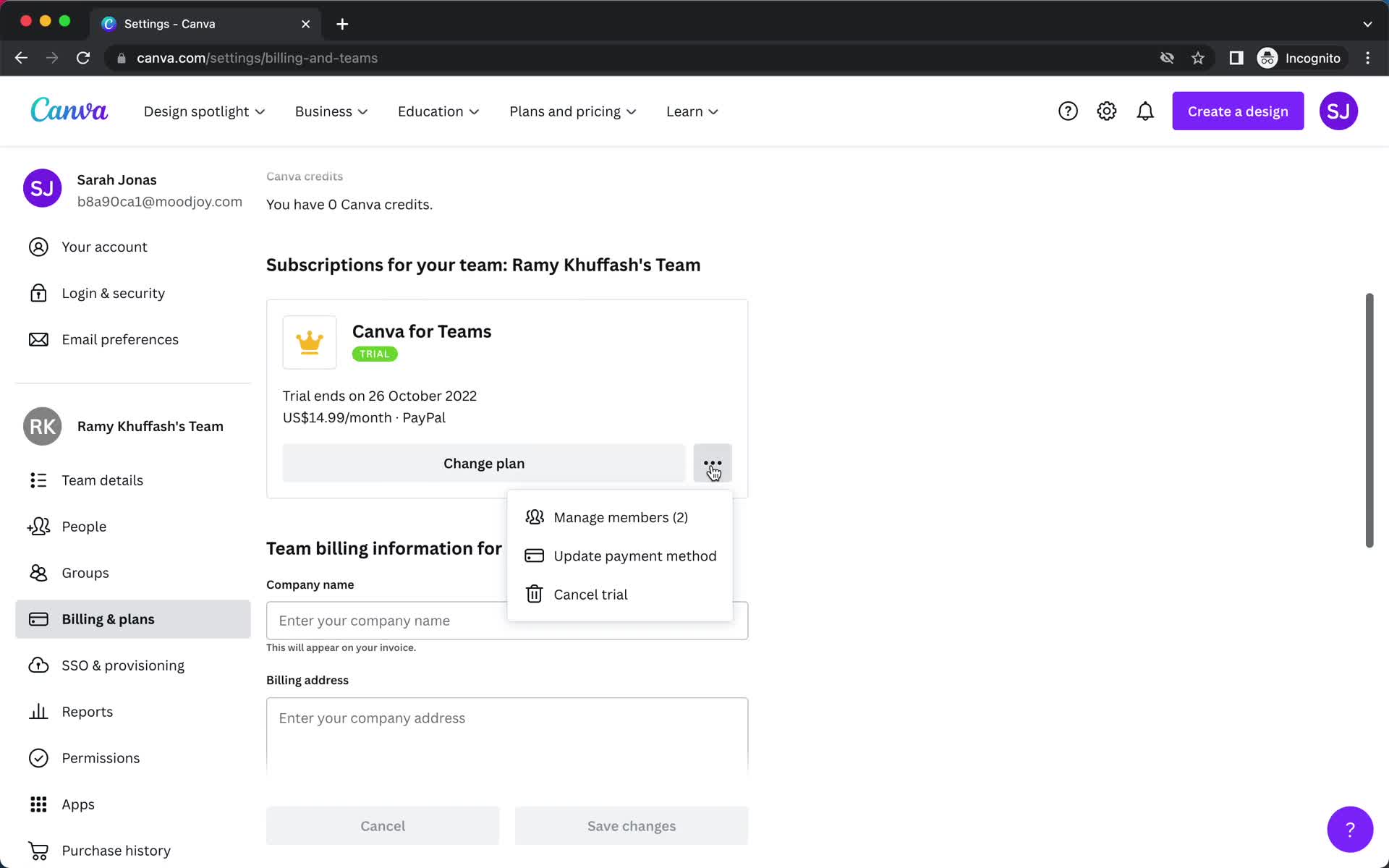The height and width of the screenshot is (868, 1389).
Task: Click 'Trial ends on 26 October 2022' text
Action: point(380,396)
